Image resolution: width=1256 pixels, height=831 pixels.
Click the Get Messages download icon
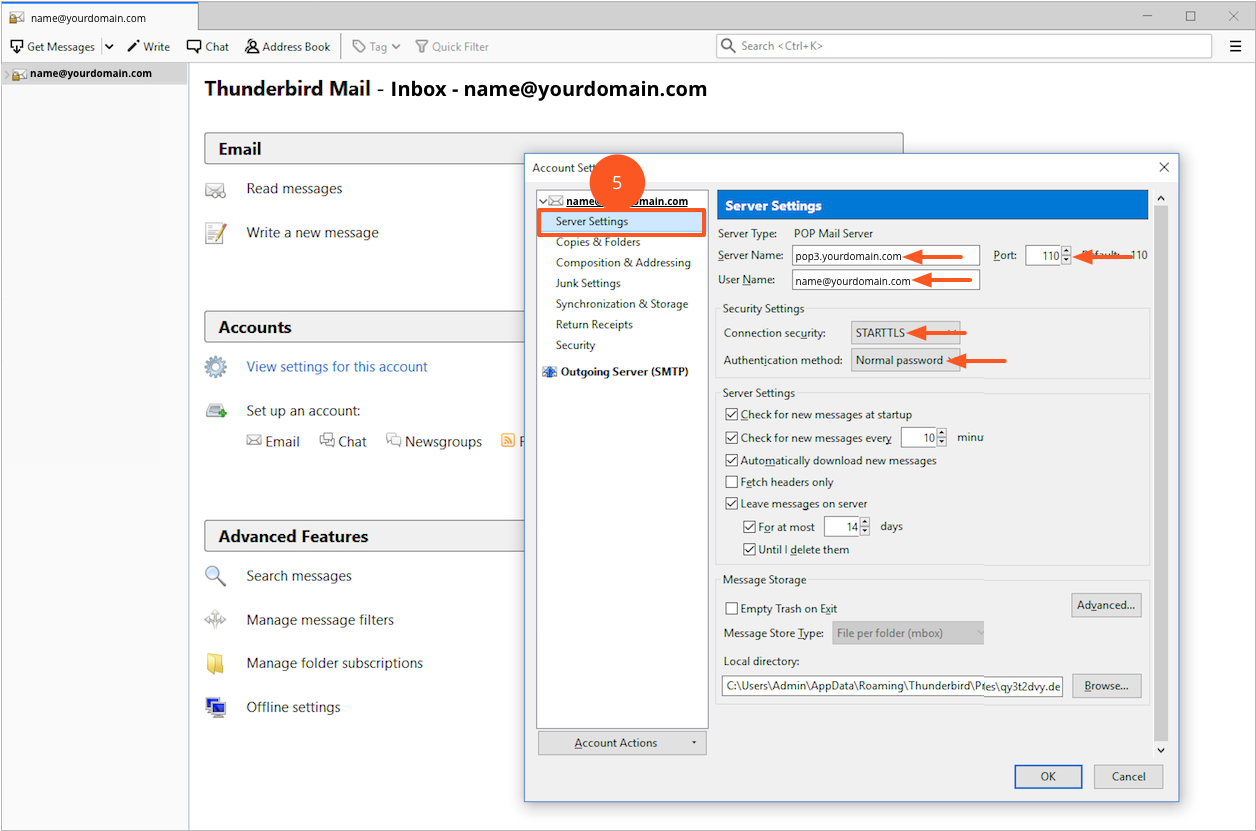16,47
